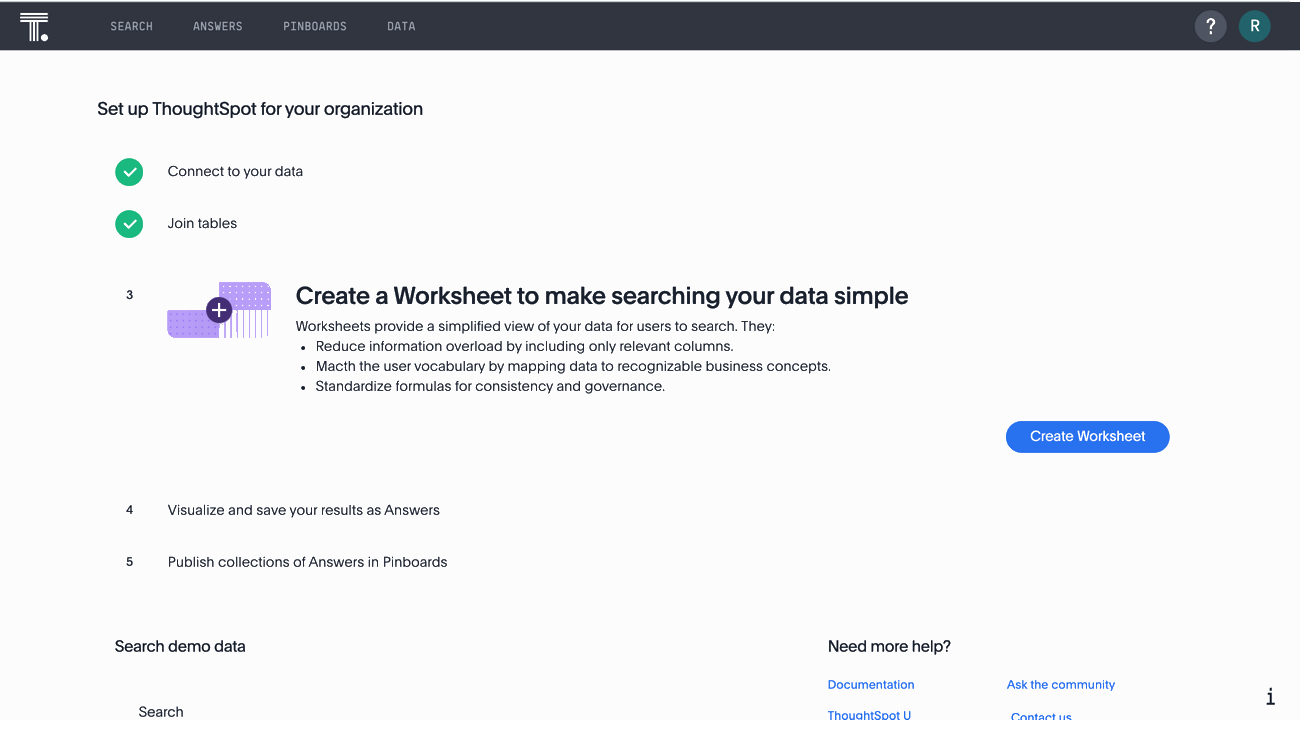Switch to the ANSWERS tab

point(218,27)
